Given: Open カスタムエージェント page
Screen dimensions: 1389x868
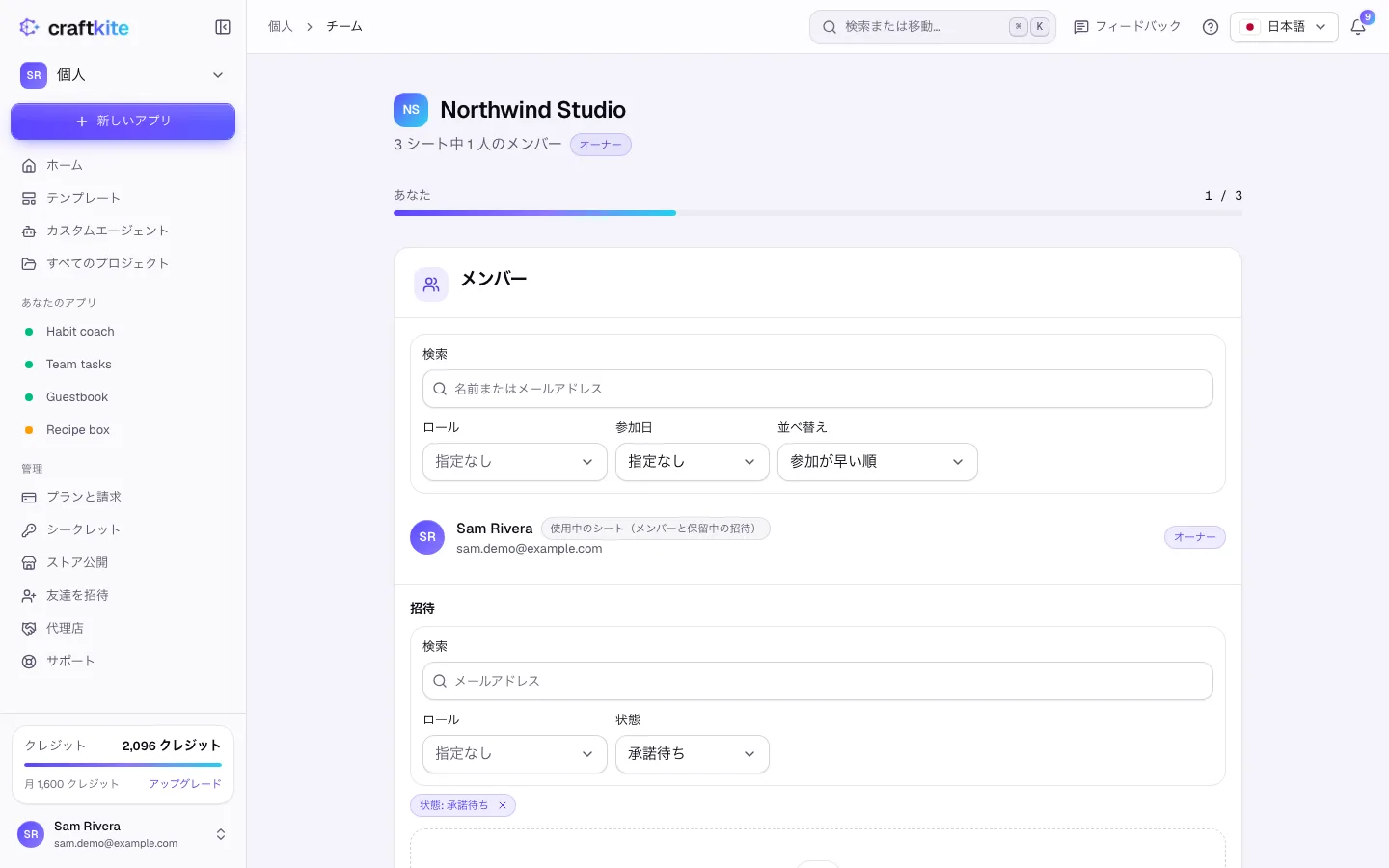Looking at the screenshot, I should point(123,231).
